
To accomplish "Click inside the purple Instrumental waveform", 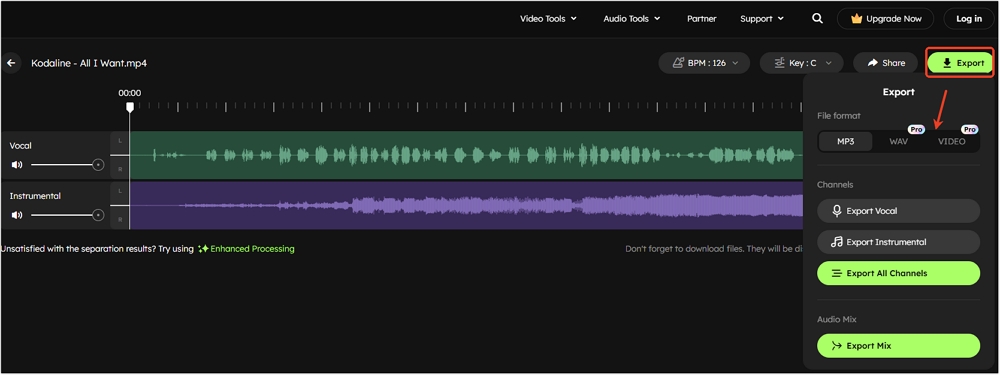I will [x=466, y=205].
